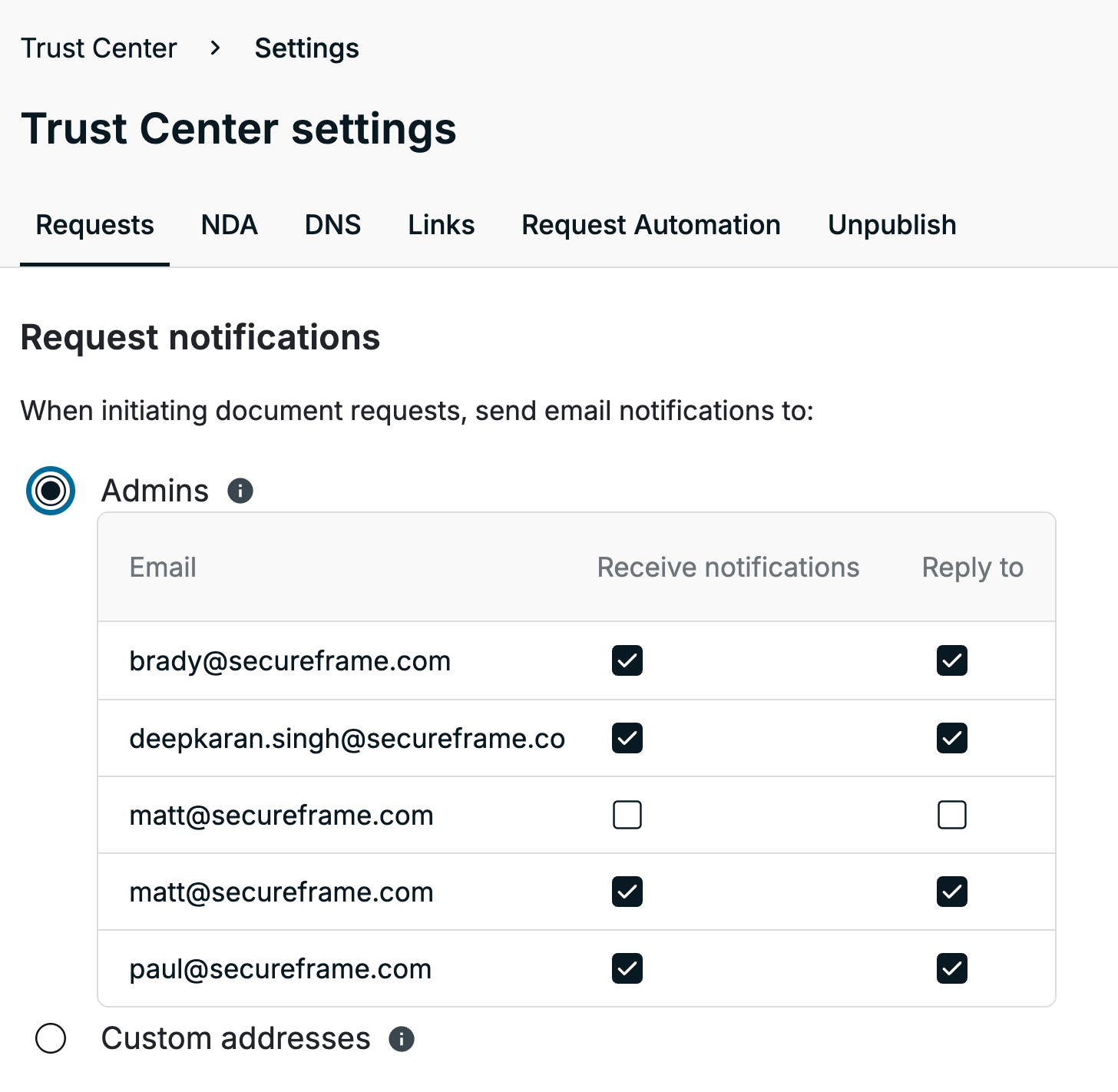This screenshot has height=1092, width=1118.
Task: Open the DNS tab
Action: (332, 225)
